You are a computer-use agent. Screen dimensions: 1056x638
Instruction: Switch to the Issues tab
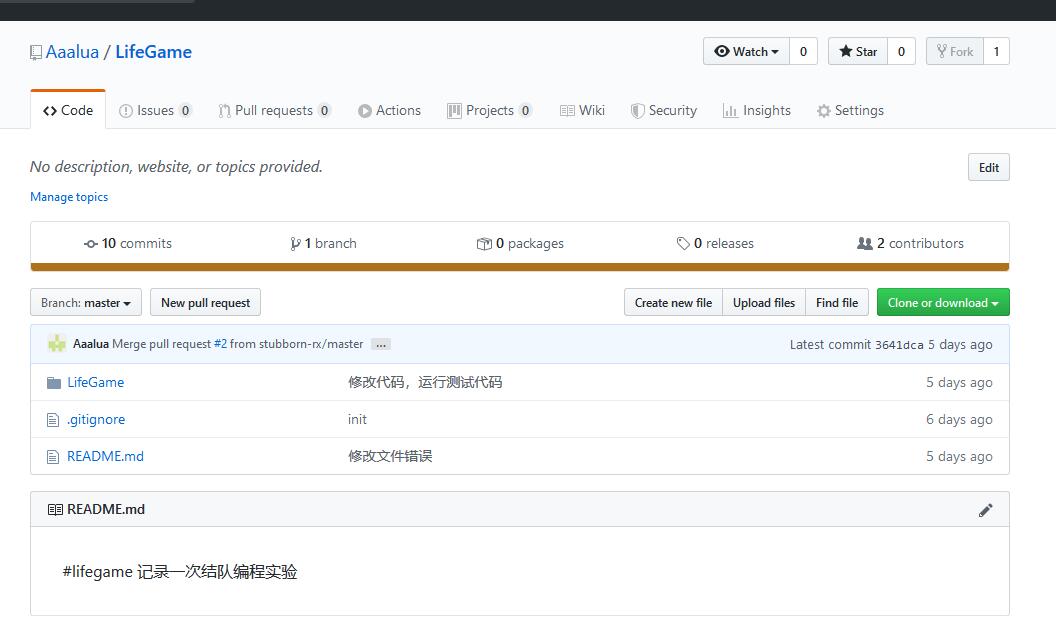coord(155,110)
